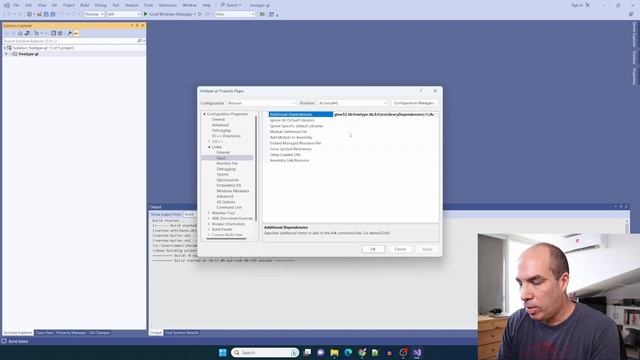Open the Build menu
Screen dimensions: 640x360
(84, 5)
